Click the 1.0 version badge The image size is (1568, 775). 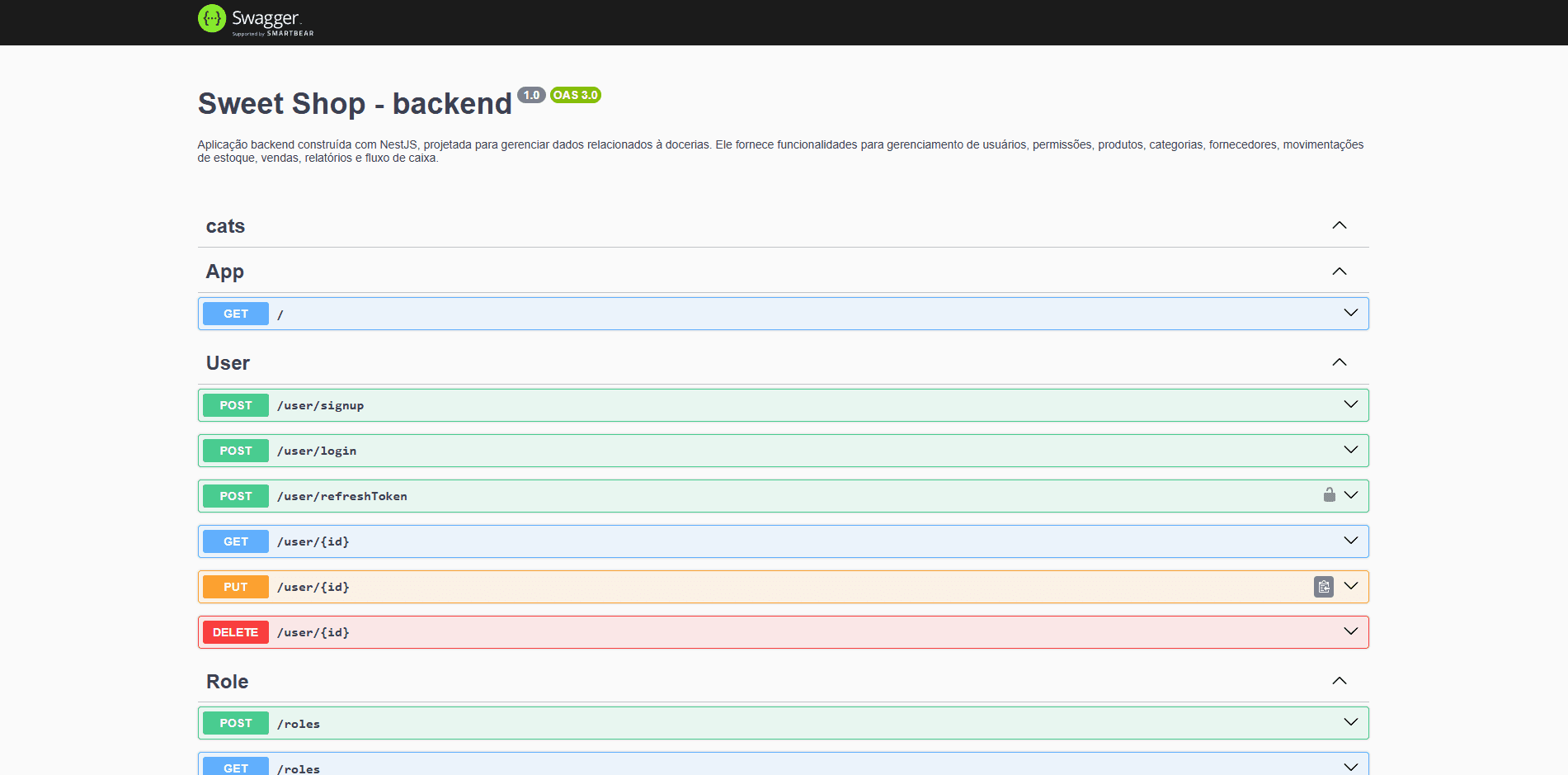pyautogui.click(x=531, y=94)
